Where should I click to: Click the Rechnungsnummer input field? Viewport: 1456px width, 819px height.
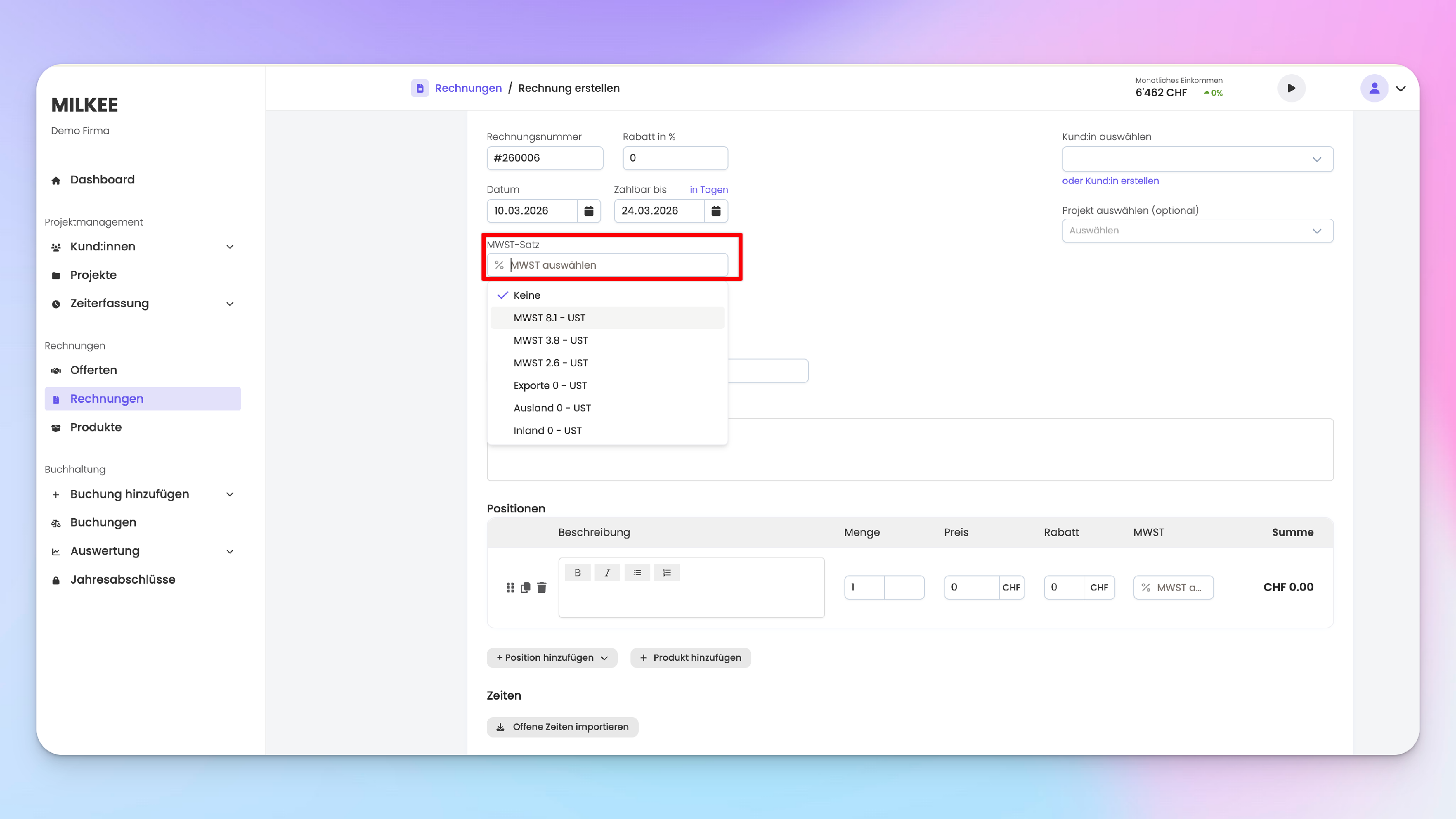545,158
